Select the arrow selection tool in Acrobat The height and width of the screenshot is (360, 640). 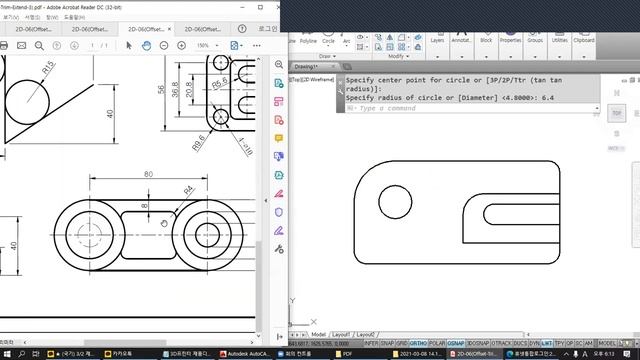(129, 45)
